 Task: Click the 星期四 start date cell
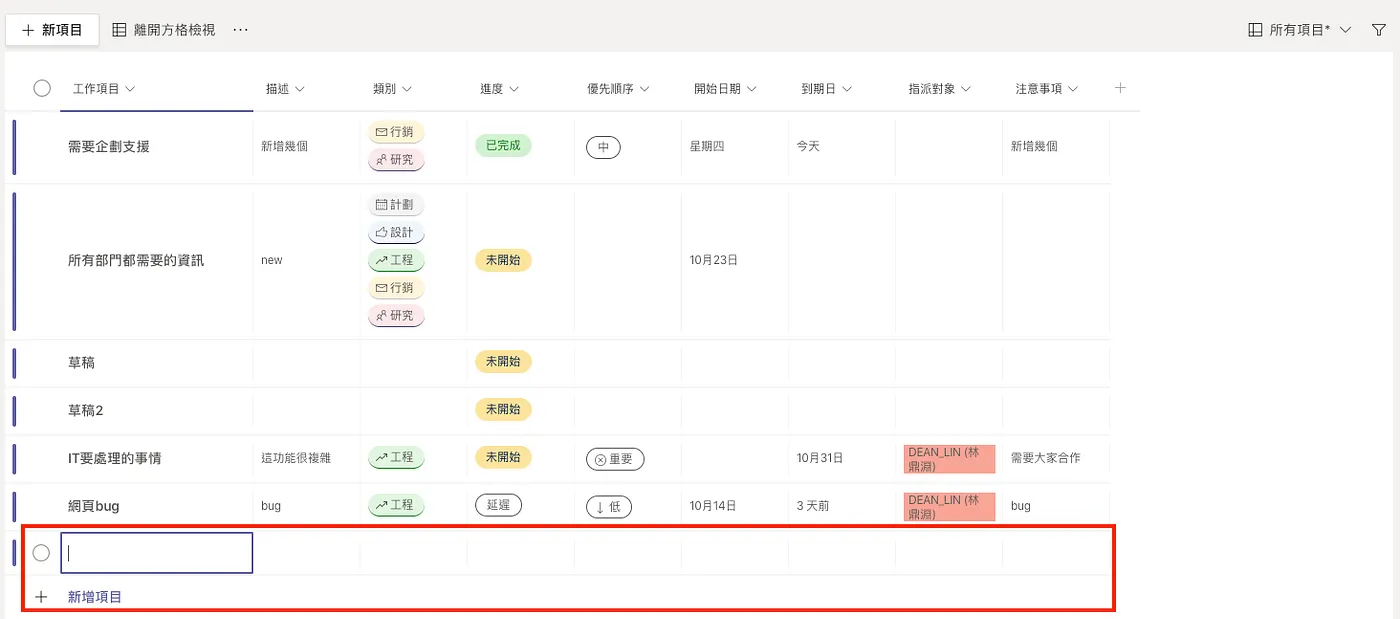coord(707,146)
